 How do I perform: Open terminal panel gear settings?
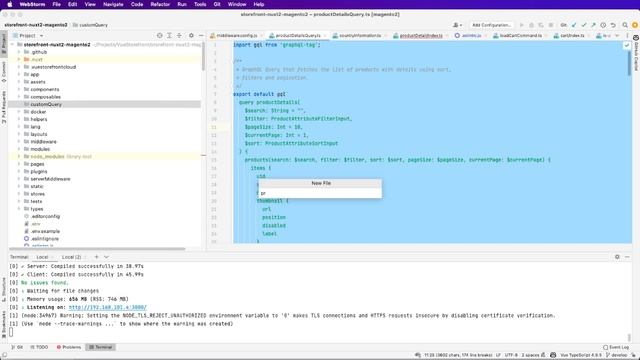617,257
